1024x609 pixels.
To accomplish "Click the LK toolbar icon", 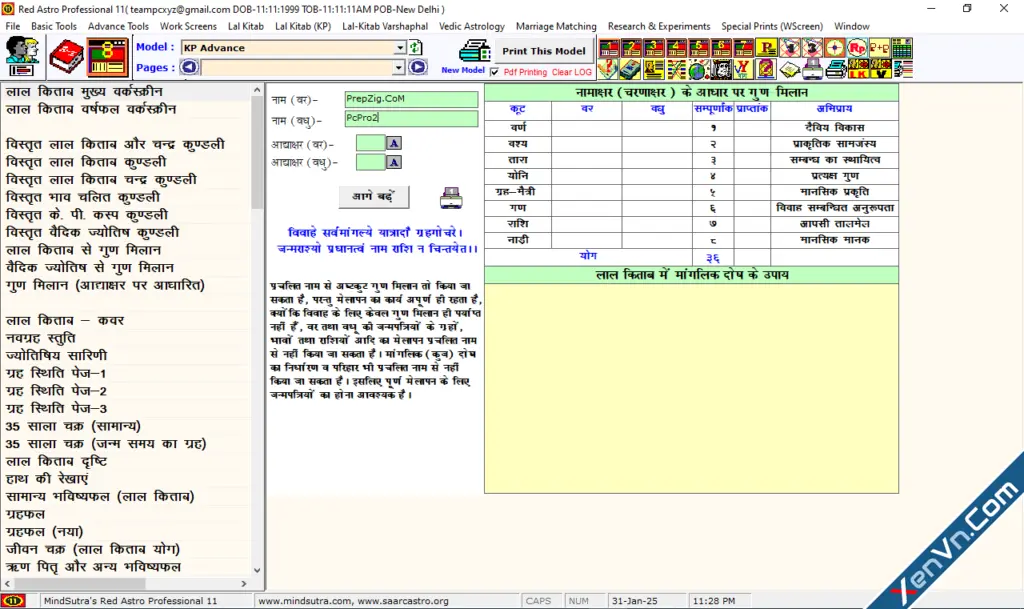I will (x=857, y=69).
